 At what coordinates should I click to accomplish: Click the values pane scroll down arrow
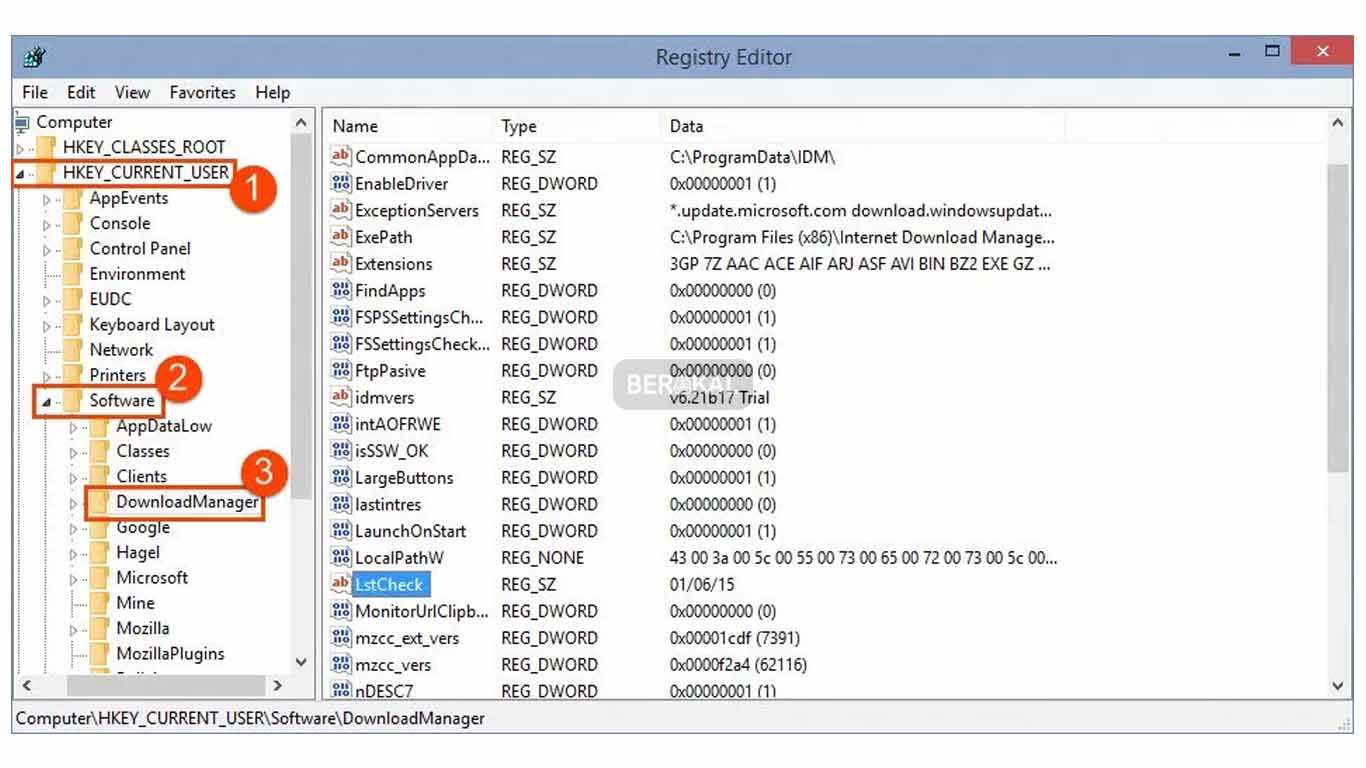coord(1339,686)
